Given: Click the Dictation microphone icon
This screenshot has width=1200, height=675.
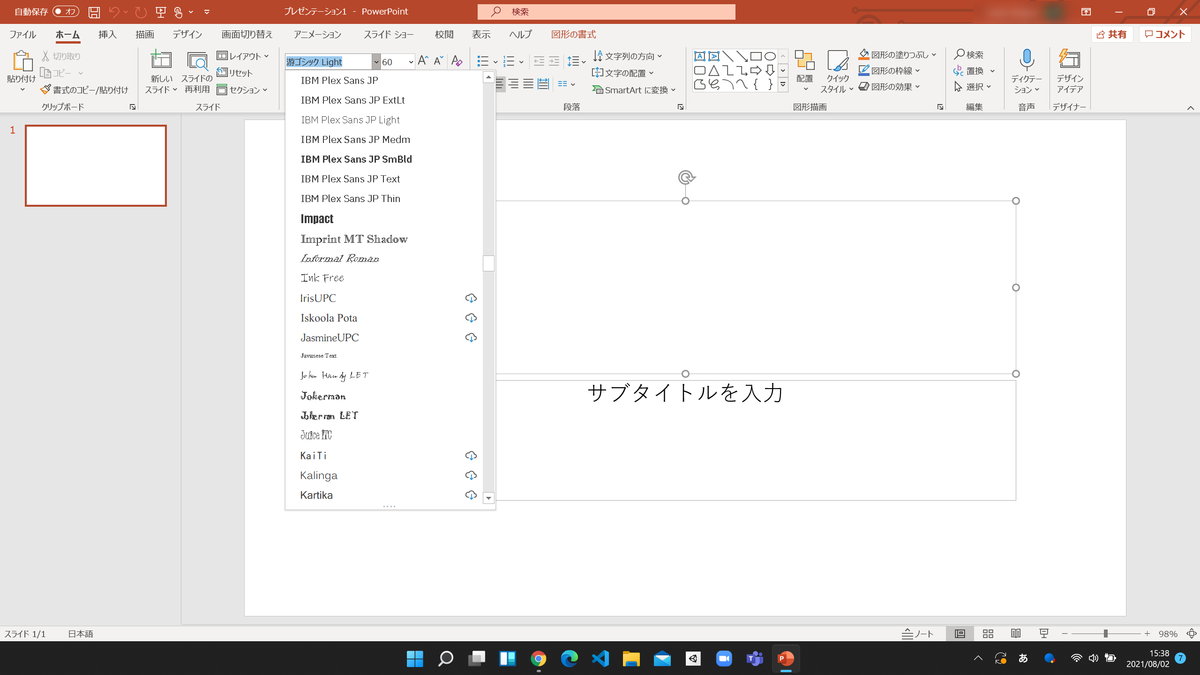Looking at the screenshot, I should tap(1026, 60).
